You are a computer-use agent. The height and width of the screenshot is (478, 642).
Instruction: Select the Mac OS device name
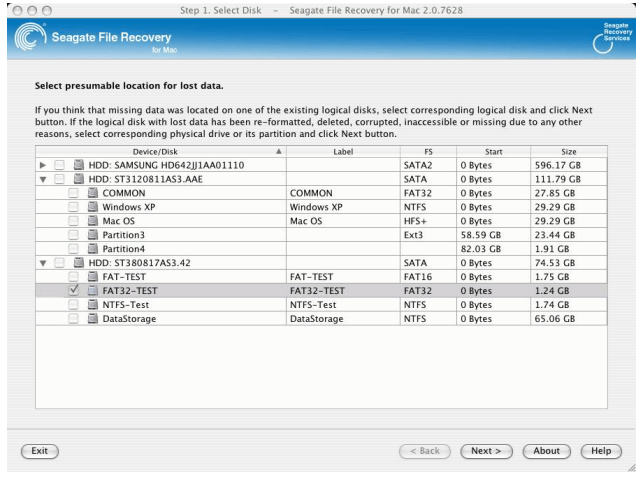tap(118, 221)
